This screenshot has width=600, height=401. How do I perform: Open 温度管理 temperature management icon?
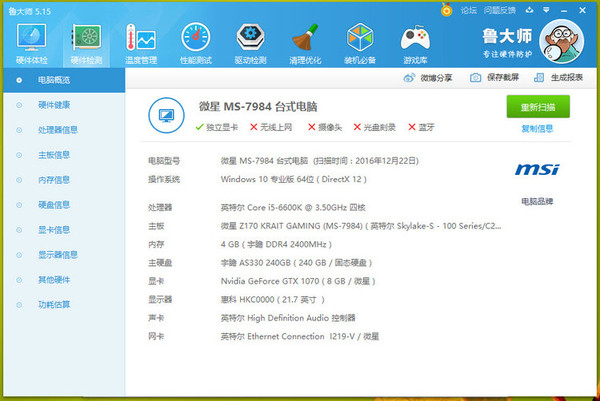(141, 40)
